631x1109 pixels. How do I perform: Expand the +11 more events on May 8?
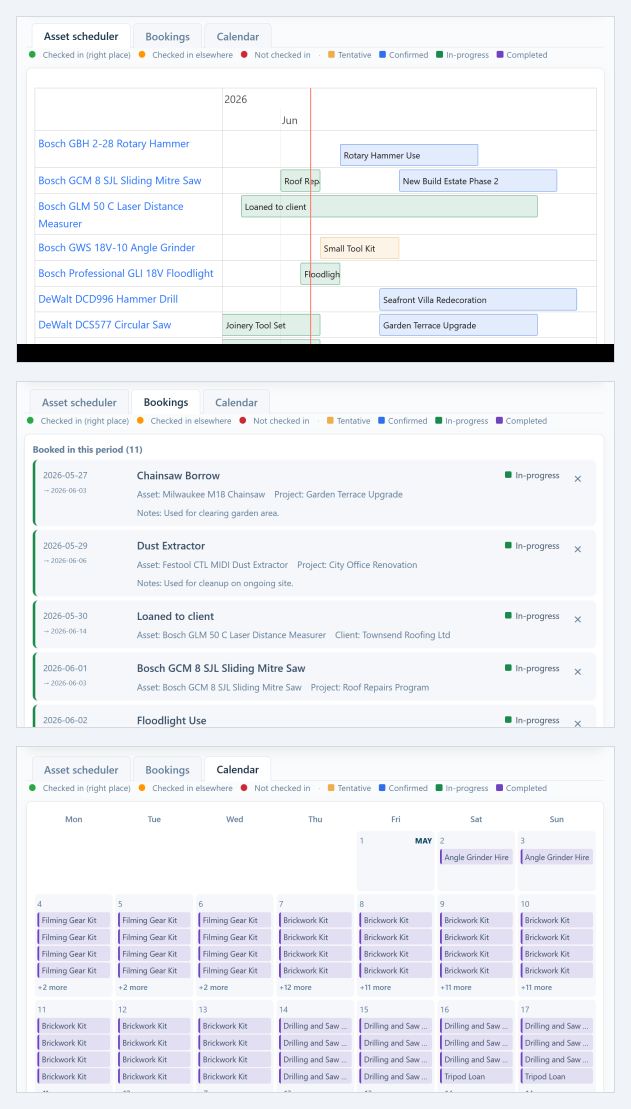coord(376,987)
